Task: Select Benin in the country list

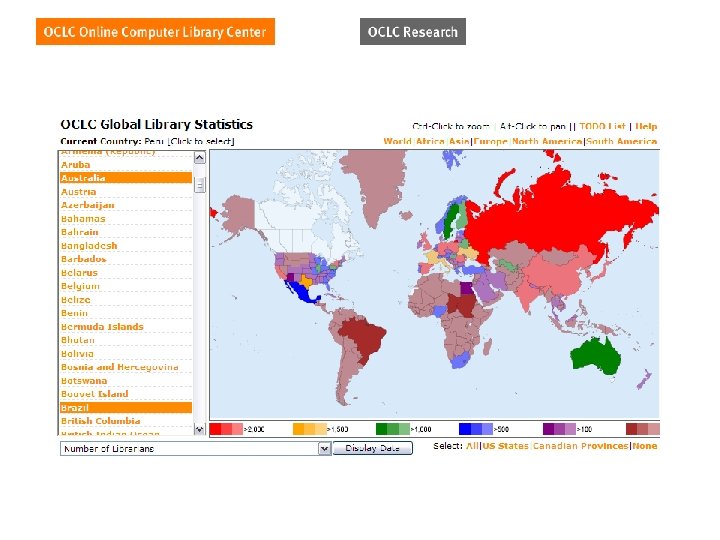Action: click(x=126, y=313)
